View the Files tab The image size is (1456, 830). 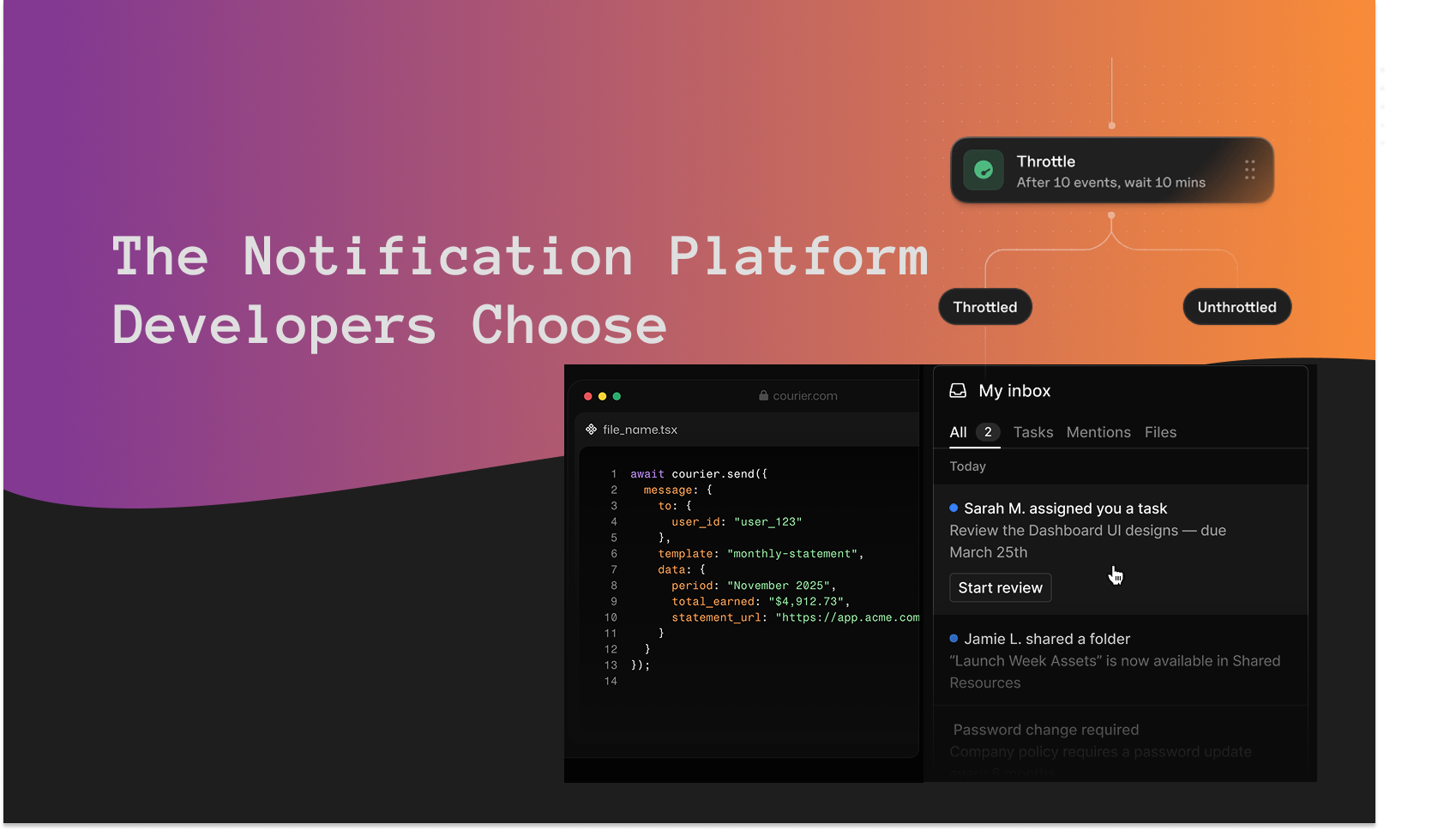(1160, 432)
